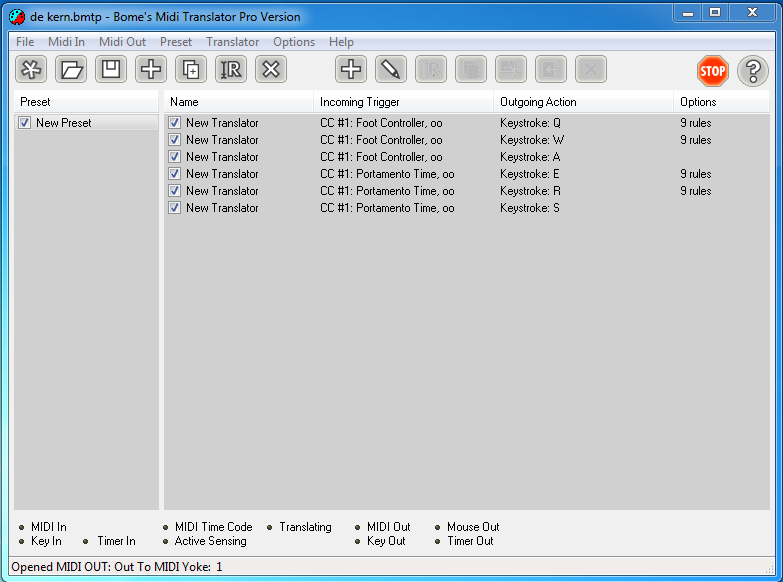Open help via question mark icon
The height and width of the screenshot is (582, 783).
(x=753, y=71)
